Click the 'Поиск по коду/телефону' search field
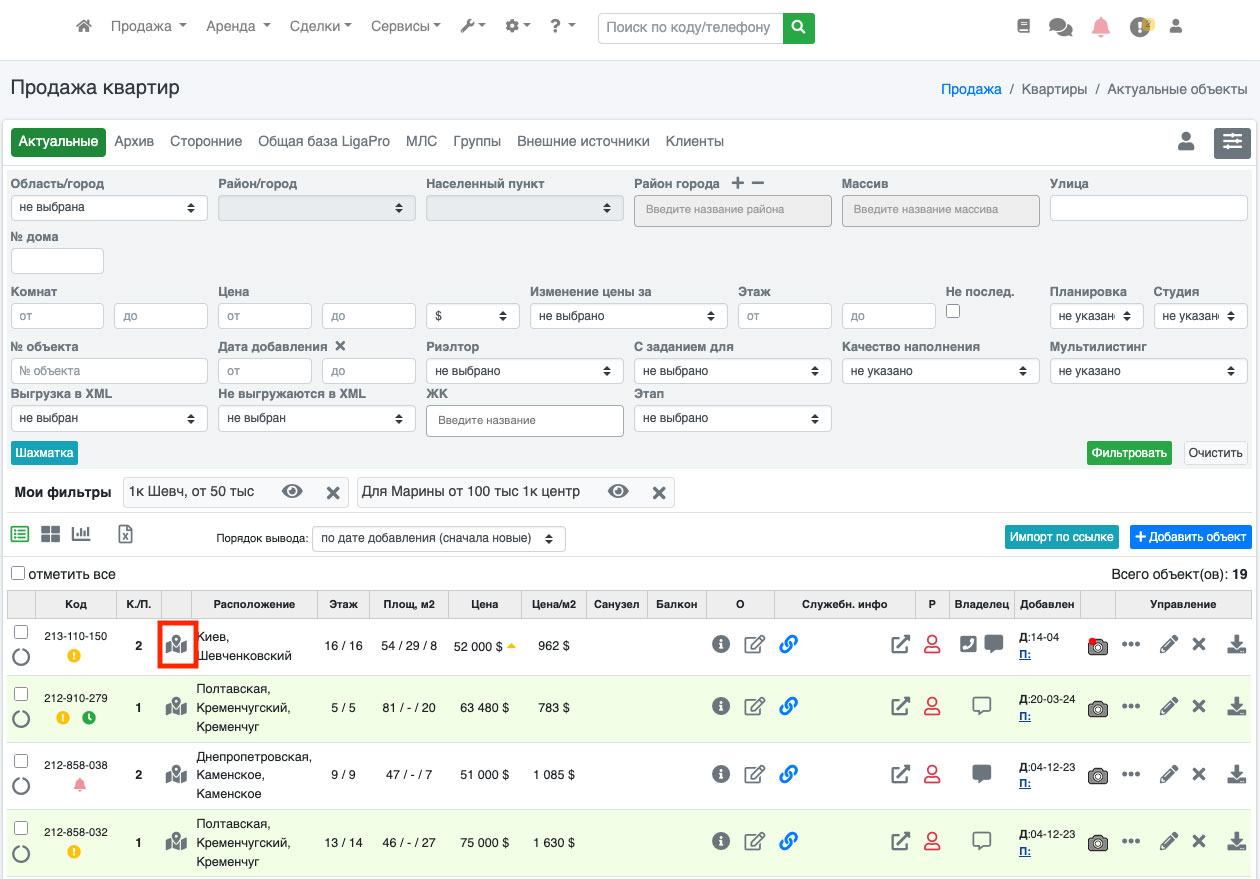 [690, 28]
